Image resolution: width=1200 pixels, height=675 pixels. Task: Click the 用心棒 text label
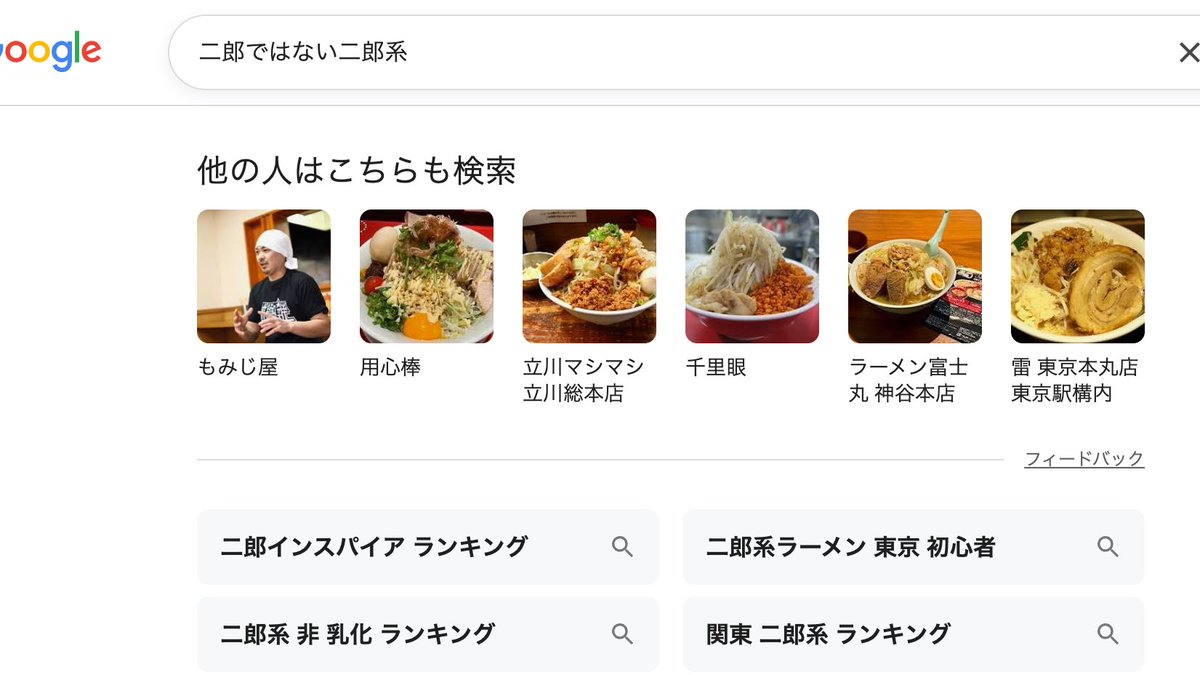click(x=390, y=368)
